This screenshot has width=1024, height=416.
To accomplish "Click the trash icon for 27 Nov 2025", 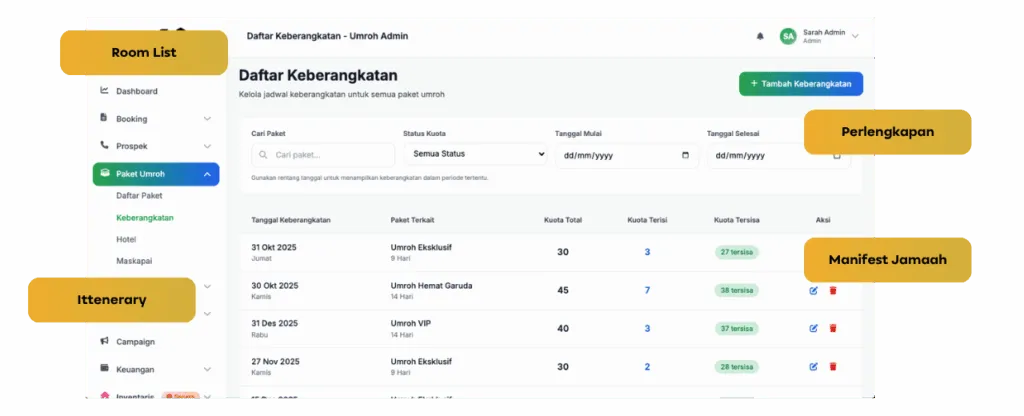I will tap(833, 367).
